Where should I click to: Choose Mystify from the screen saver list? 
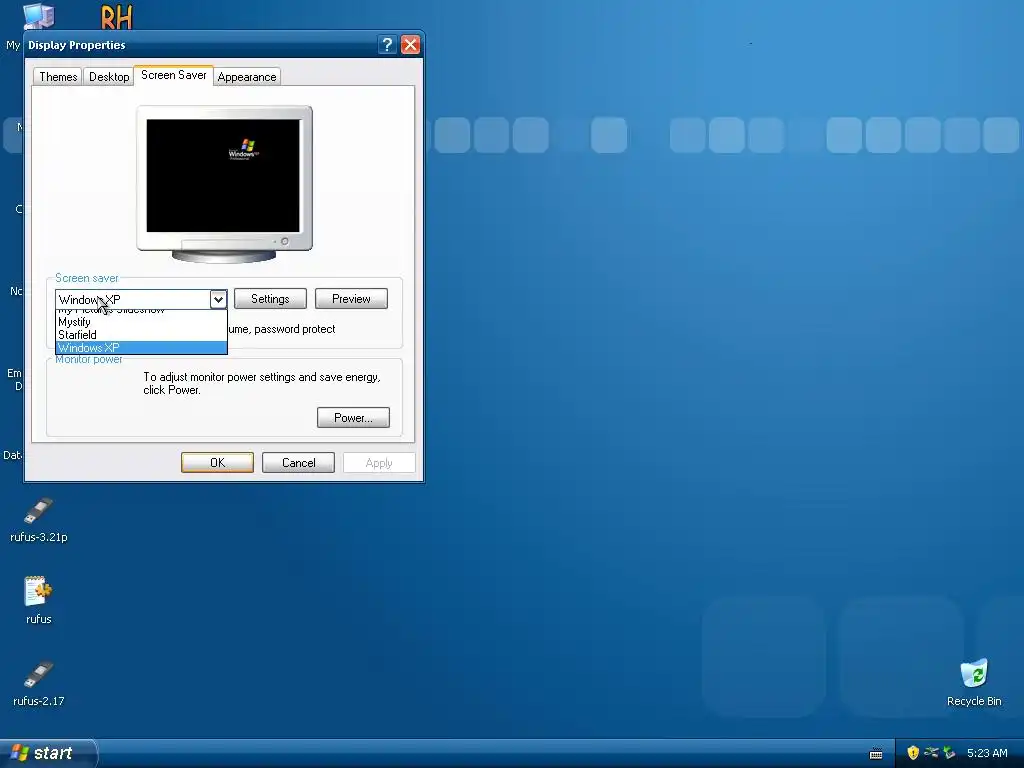(x=141, y=322)
